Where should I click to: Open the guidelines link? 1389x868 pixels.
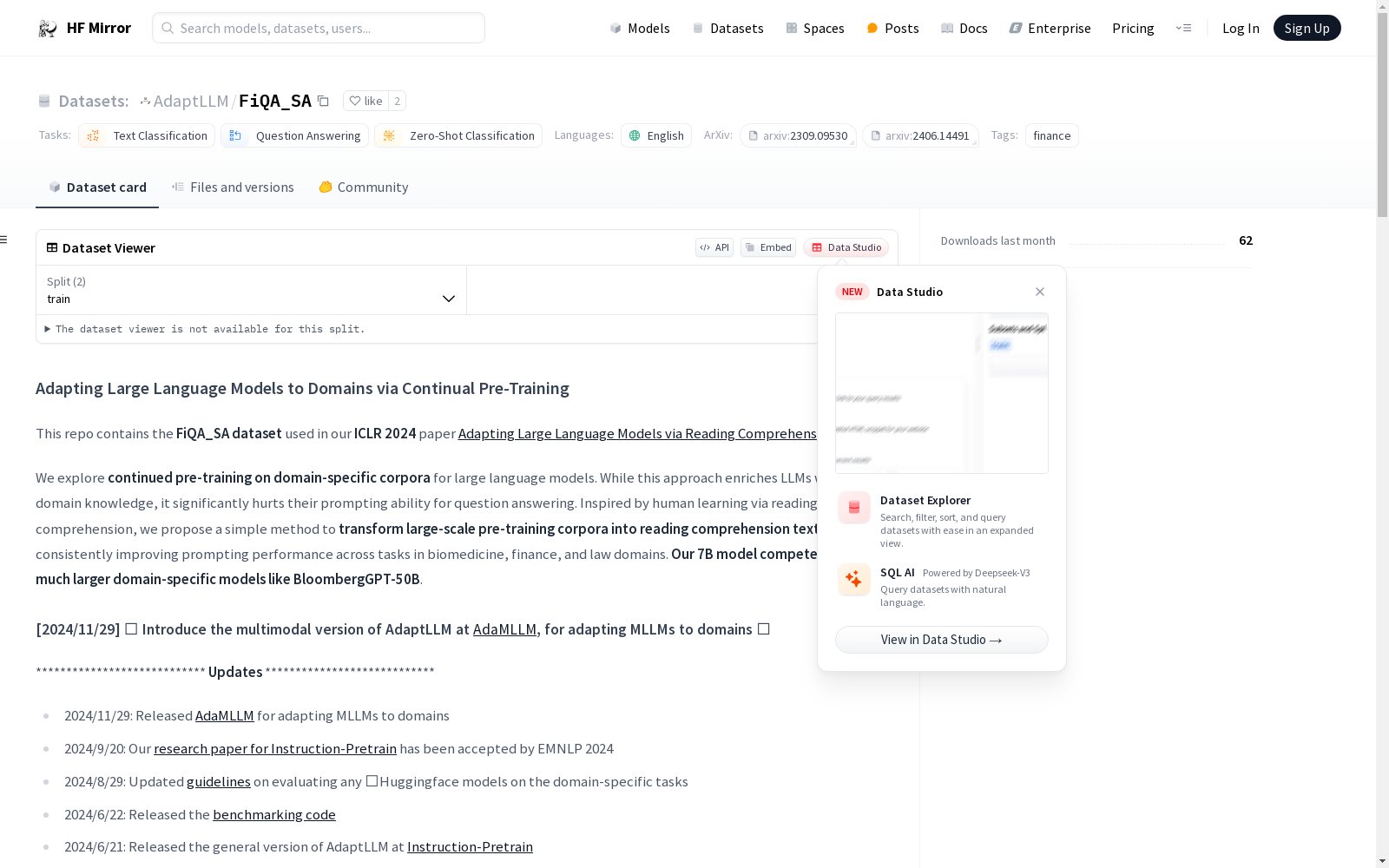[x=219, y=782]
